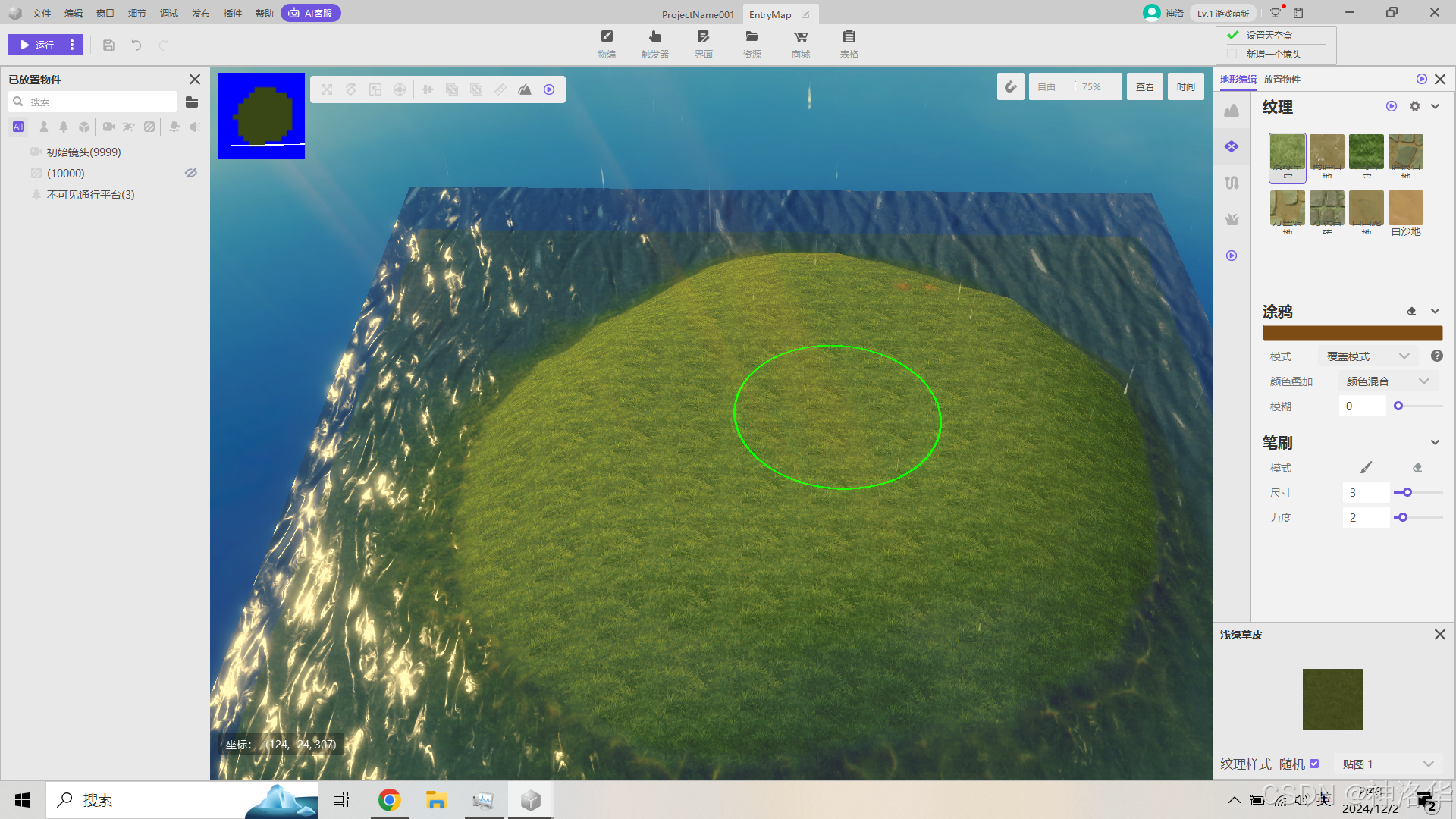Screen dimensions: 1456x819
Task: Click the winding path terrain tool
Action: click(1232, 183)
